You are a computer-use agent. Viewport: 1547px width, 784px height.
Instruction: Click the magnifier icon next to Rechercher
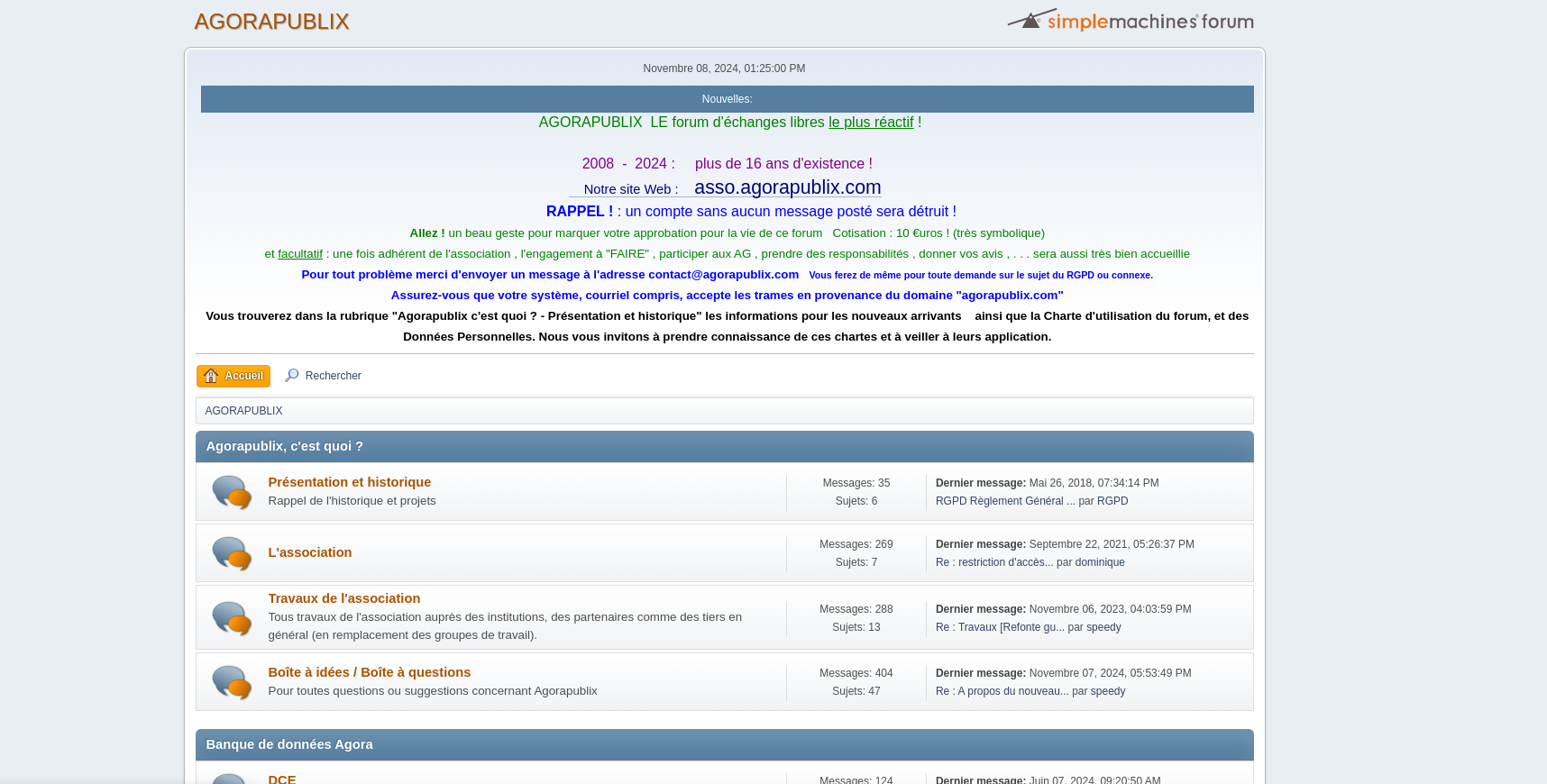click(291, 375)
